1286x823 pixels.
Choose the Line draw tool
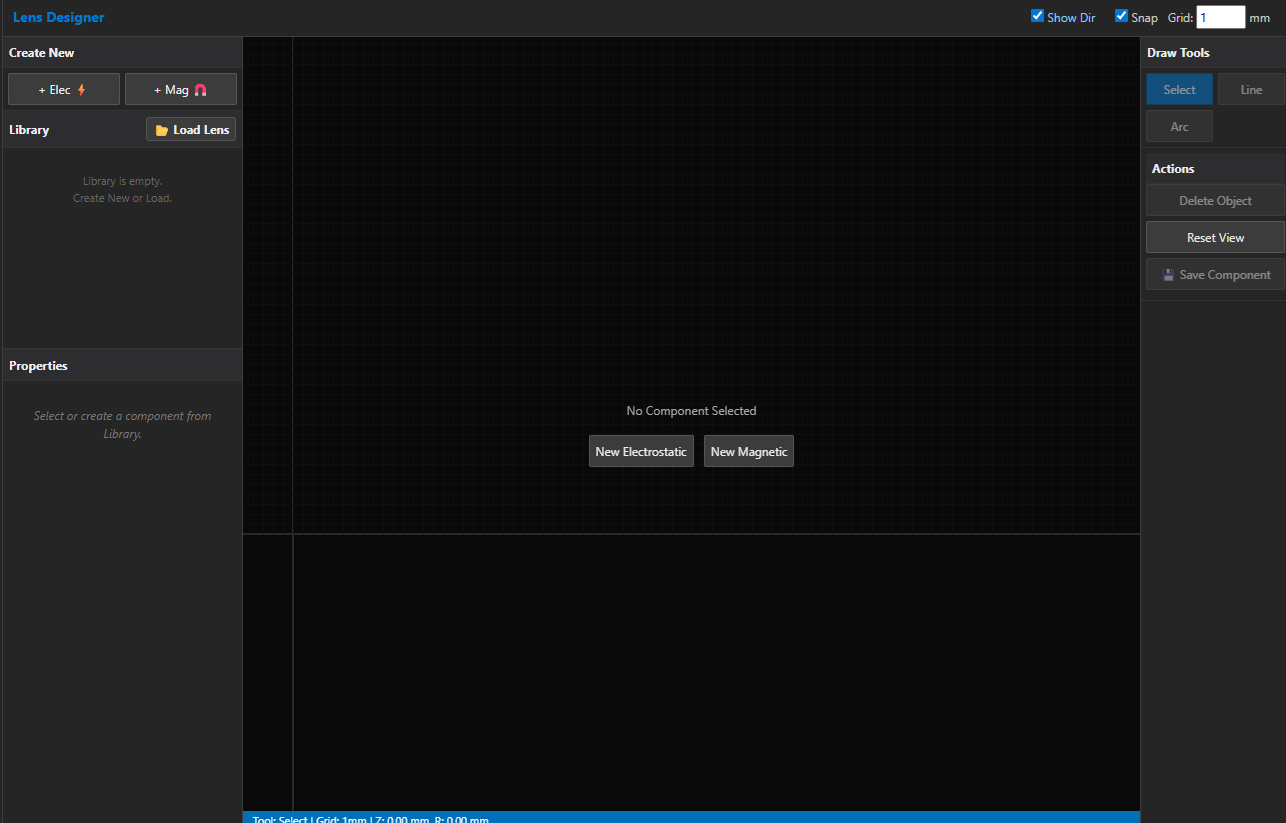pyautogui.click(x=1251, y=90)
